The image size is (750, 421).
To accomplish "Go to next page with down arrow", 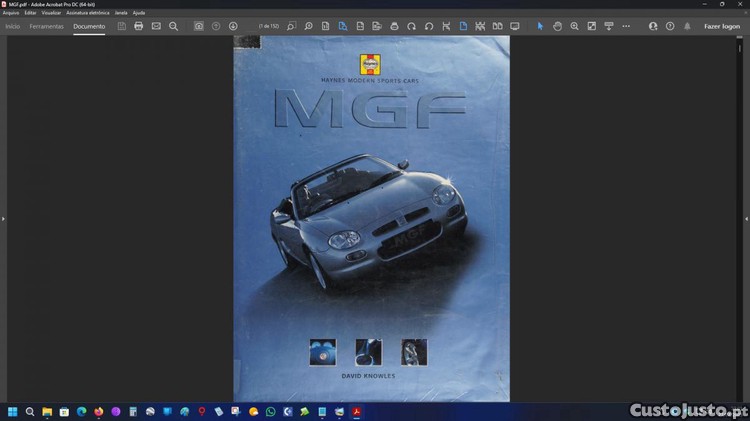I will click(233, 26).
